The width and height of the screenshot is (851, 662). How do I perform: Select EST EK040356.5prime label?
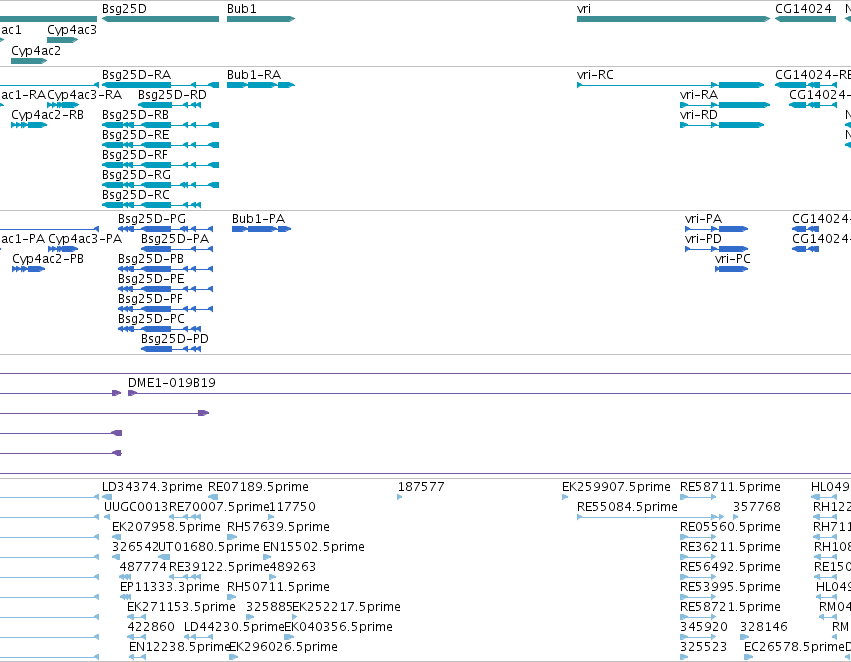click(339, 627)
